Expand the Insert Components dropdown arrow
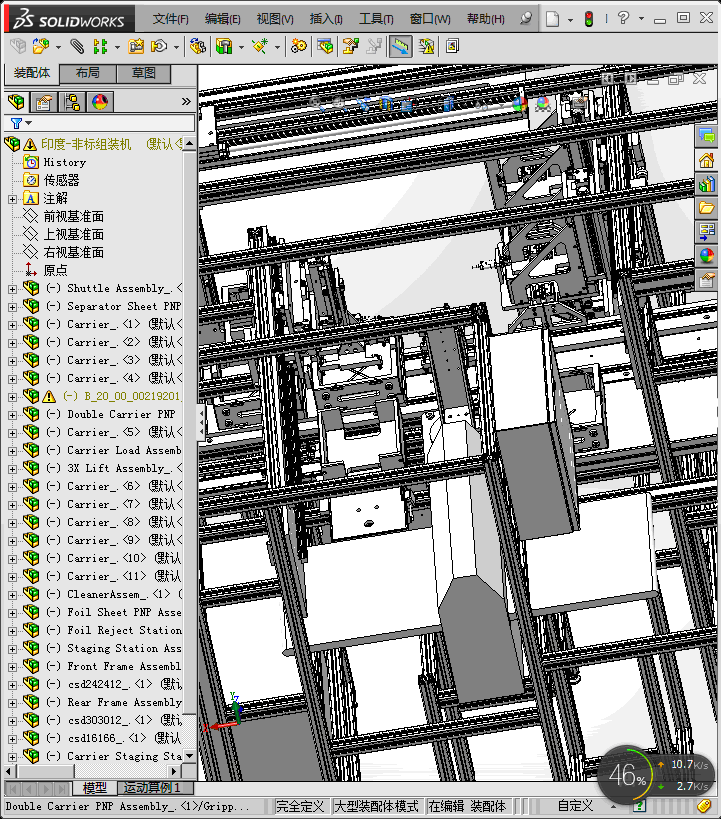 [58, 48]
